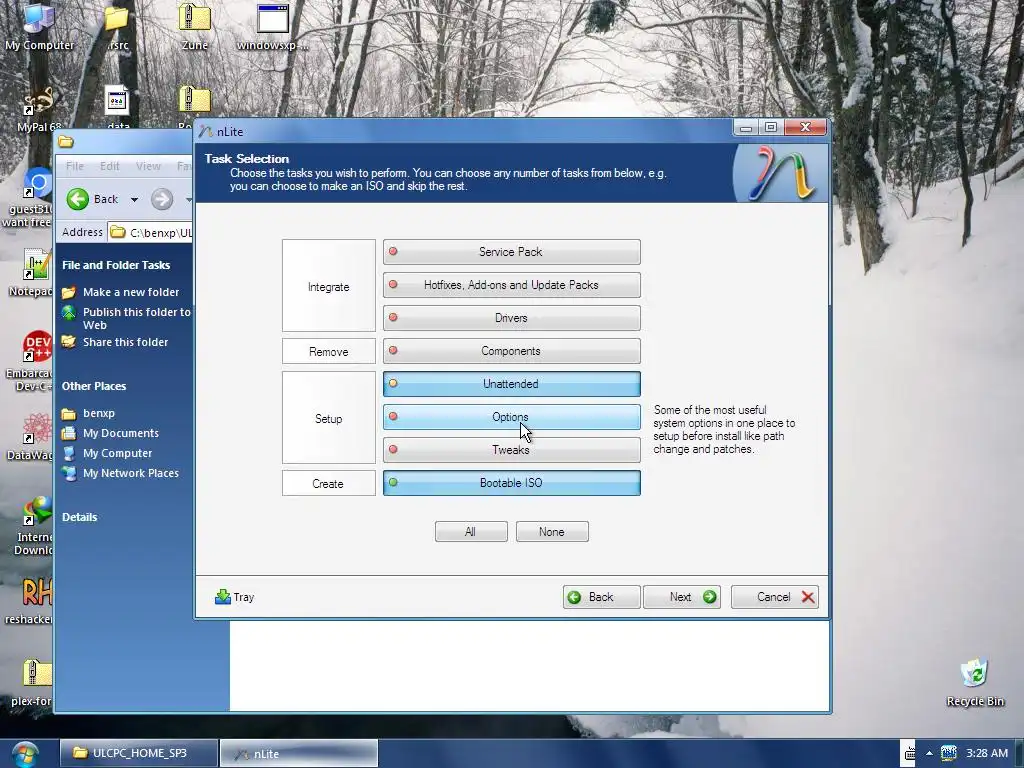Click the Explorer address bar path

pos(152,232)
